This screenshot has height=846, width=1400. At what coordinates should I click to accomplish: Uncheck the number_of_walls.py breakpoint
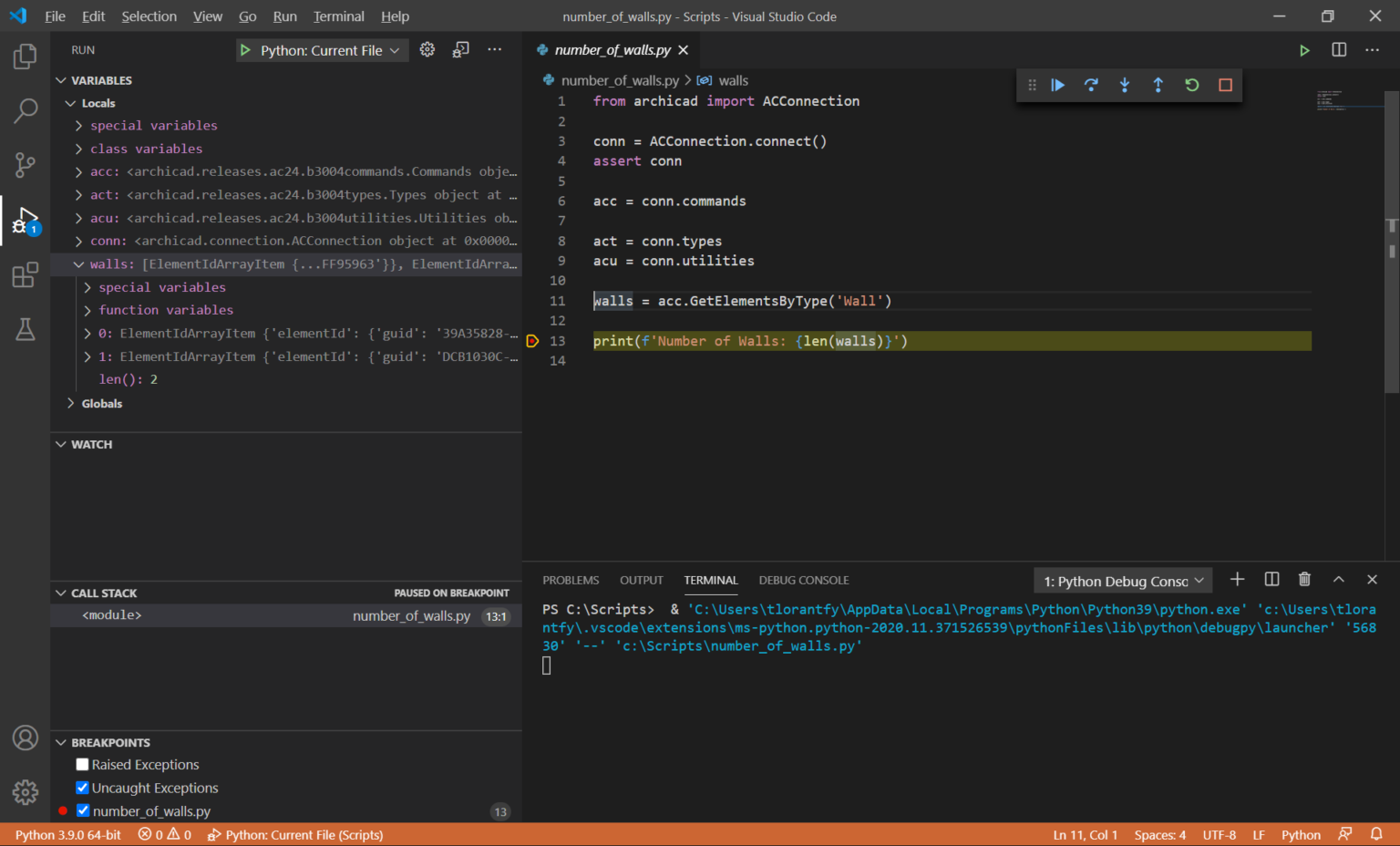click(x=81, y=810)
